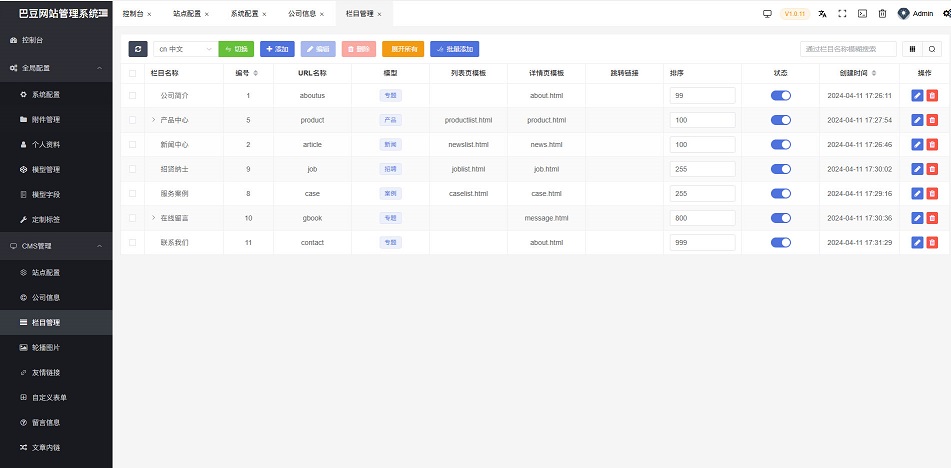Delete the 在线留言 row
The width and height of the screenshot is (951, 468).
tap(932, 218)
